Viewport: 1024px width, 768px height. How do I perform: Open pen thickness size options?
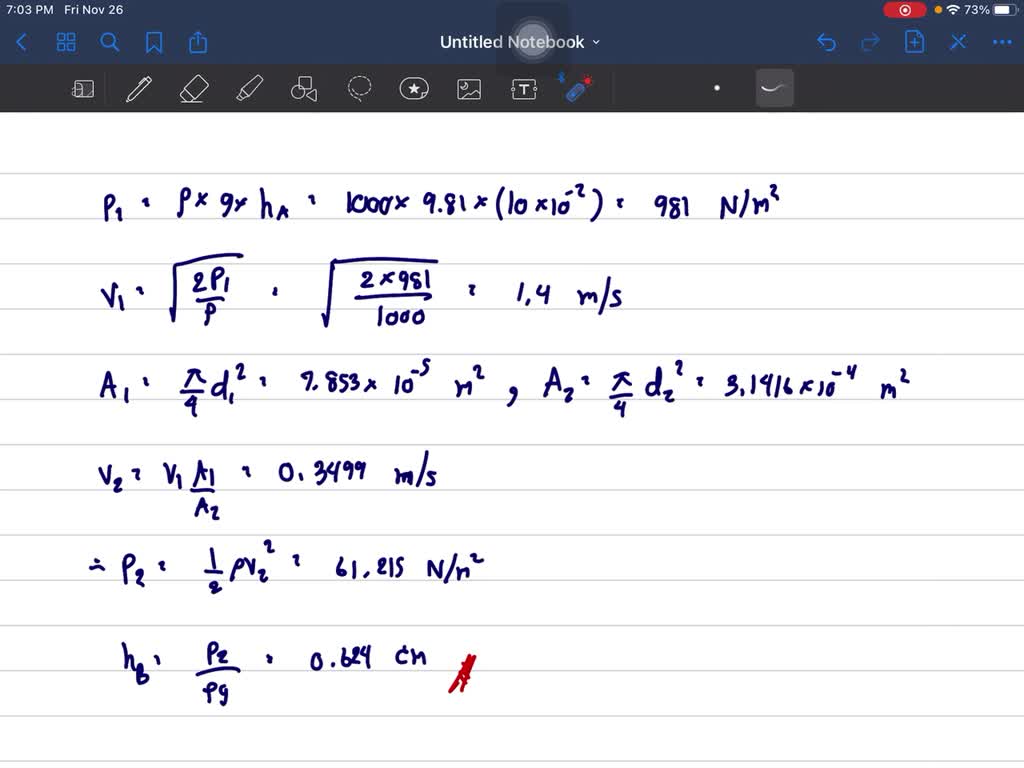click(717, 88)
